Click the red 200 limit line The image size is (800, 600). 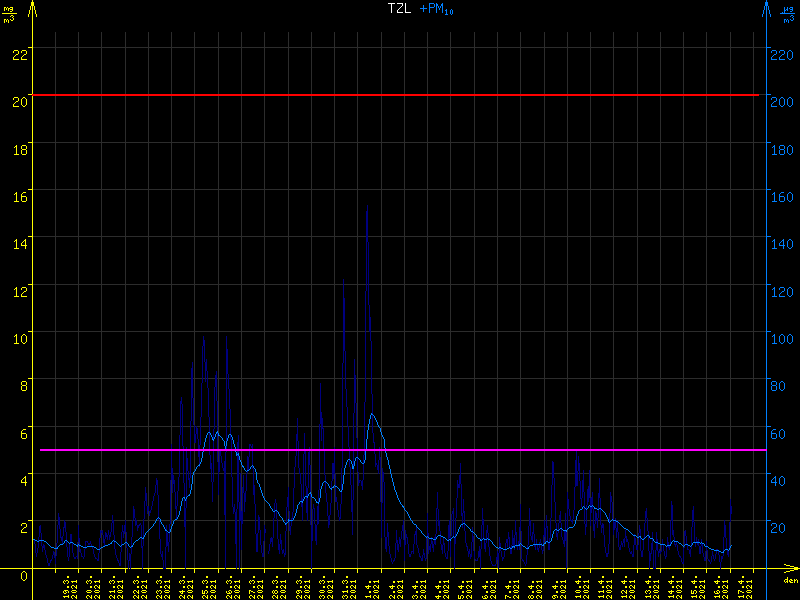[400, 95]
